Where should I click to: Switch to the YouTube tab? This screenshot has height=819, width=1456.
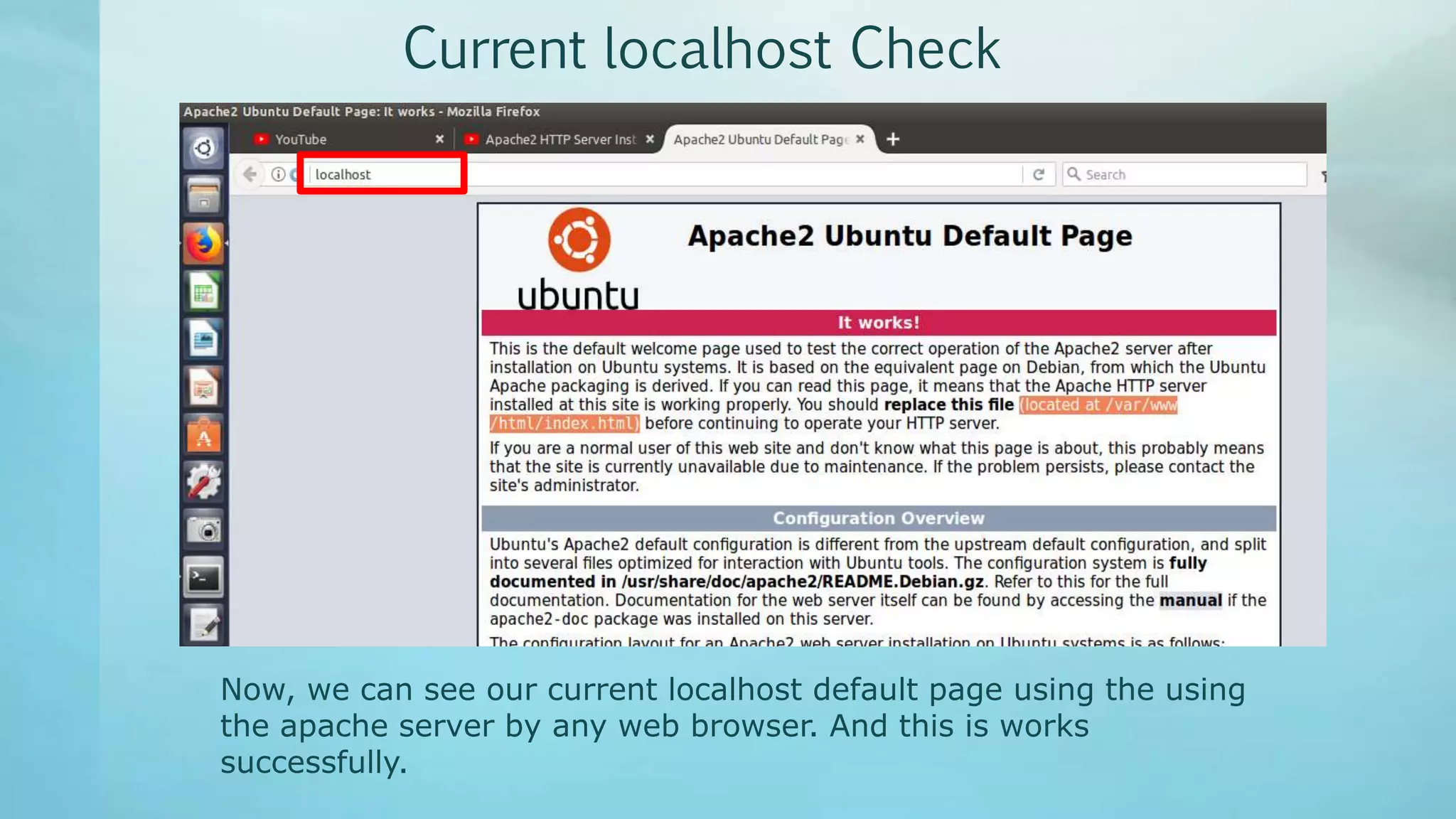[x=347, y=139]
